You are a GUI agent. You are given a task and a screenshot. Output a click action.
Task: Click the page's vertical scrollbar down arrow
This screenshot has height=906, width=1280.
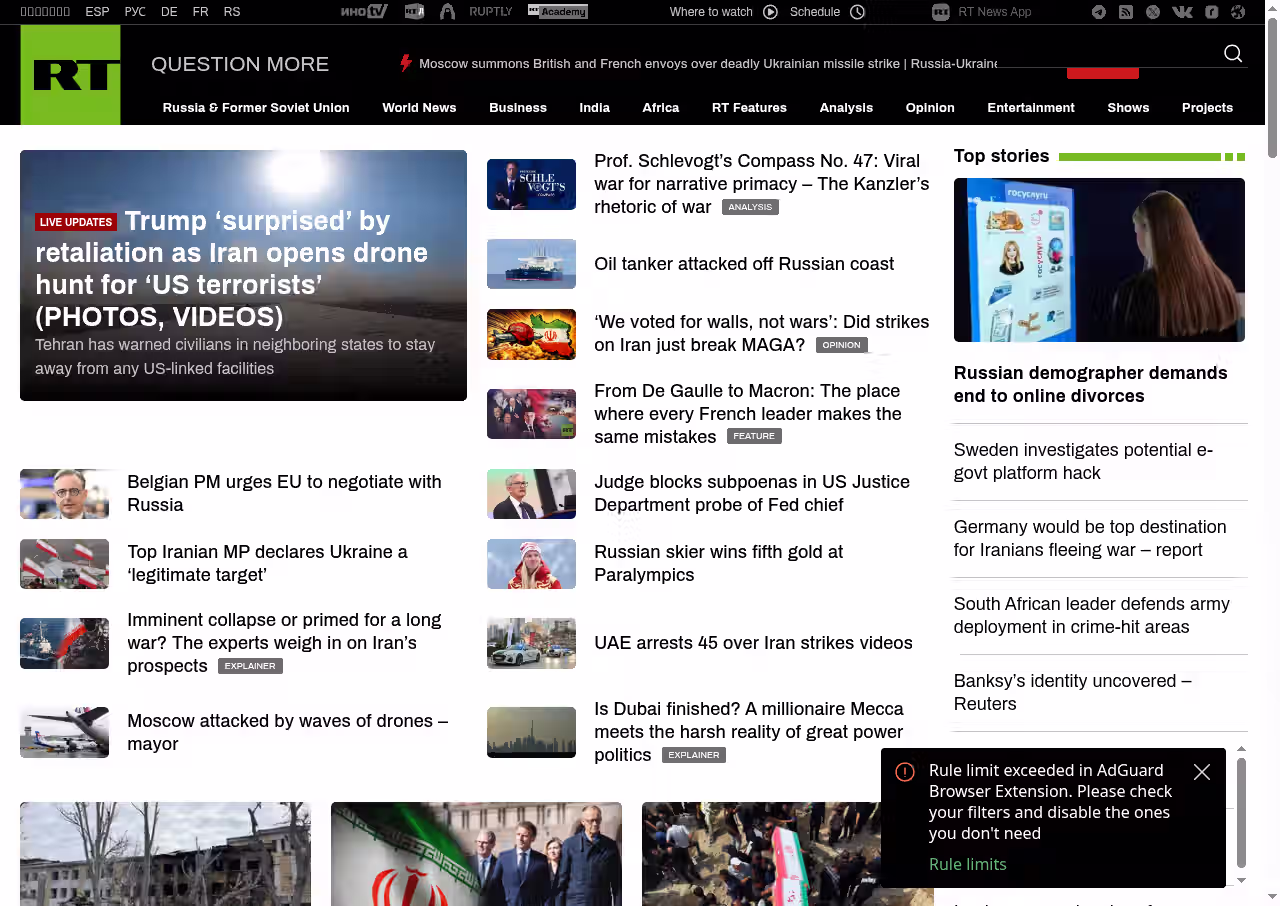tap(1272, 897)
